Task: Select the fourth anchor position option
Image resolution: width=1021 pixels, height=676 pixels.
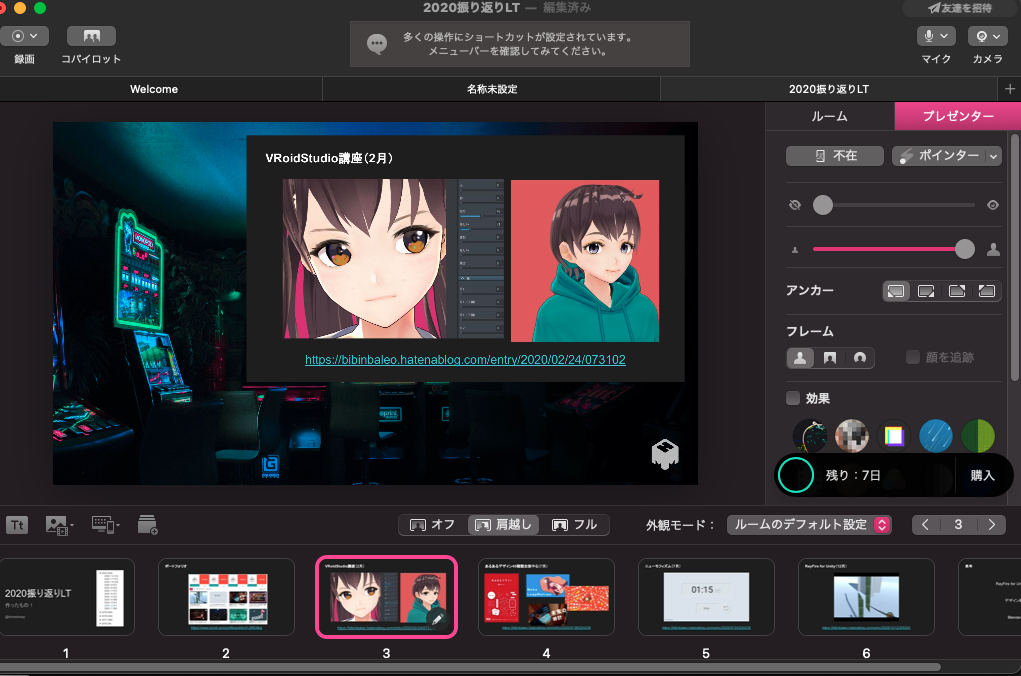Action: point(986,291)
